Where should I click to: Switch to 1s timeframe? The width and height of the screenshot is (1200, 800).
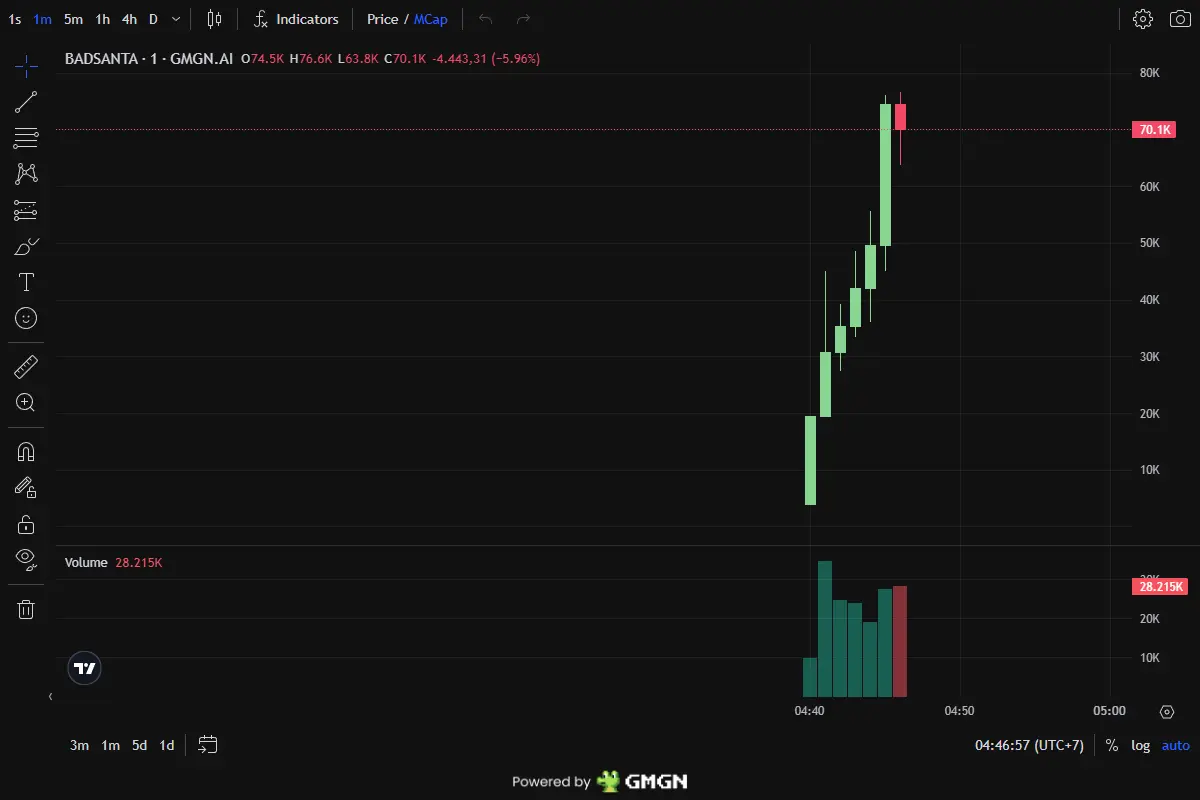pos(15,19)
